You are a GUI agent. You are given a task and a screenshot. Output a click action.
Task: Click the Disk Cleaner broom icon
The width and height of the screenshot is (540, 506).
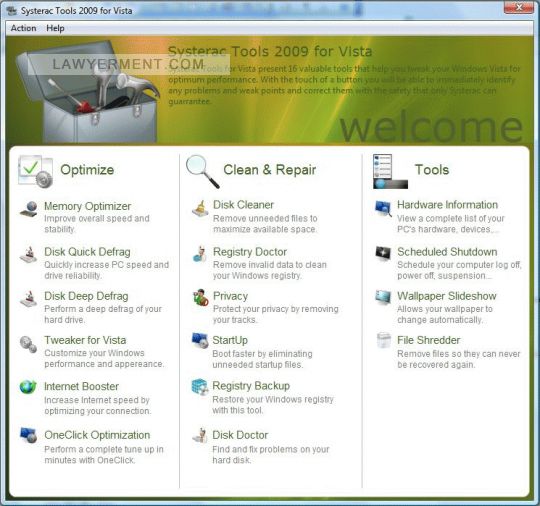pyautogui.click(x=200, y=208)
